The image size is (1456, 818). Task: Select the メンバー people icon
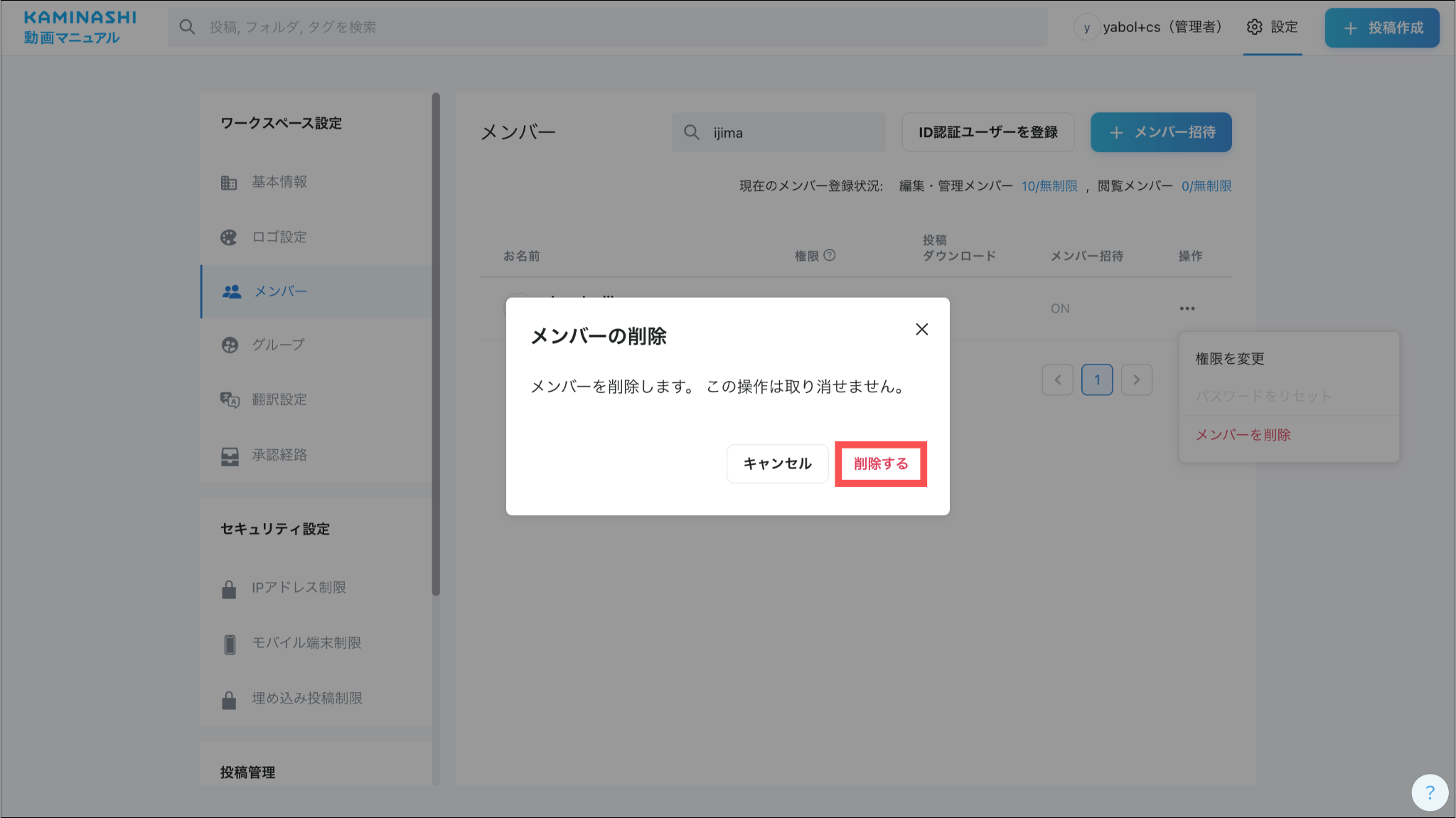coord(232,291)
